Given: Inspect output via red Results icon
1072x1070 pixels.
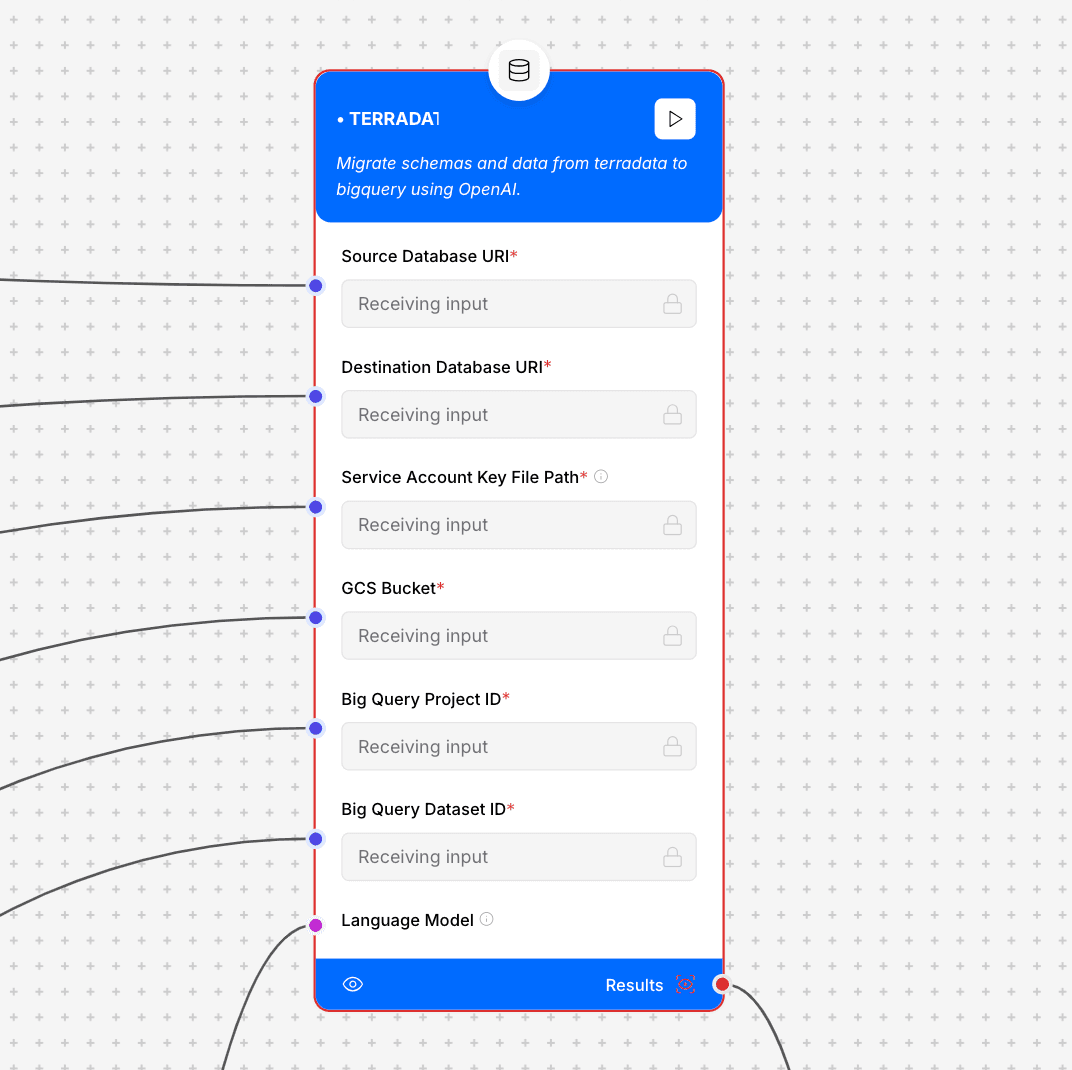Looking at the screenshot, I should (x=685, y=985).
